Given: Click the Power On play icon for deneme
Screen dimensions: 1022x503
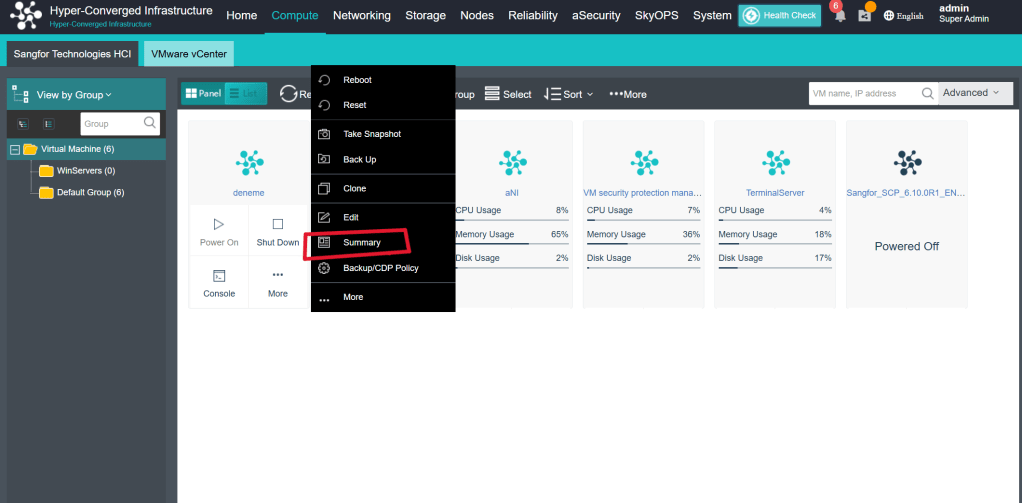Looking at the screenshot, I should (x=219, y=225).
